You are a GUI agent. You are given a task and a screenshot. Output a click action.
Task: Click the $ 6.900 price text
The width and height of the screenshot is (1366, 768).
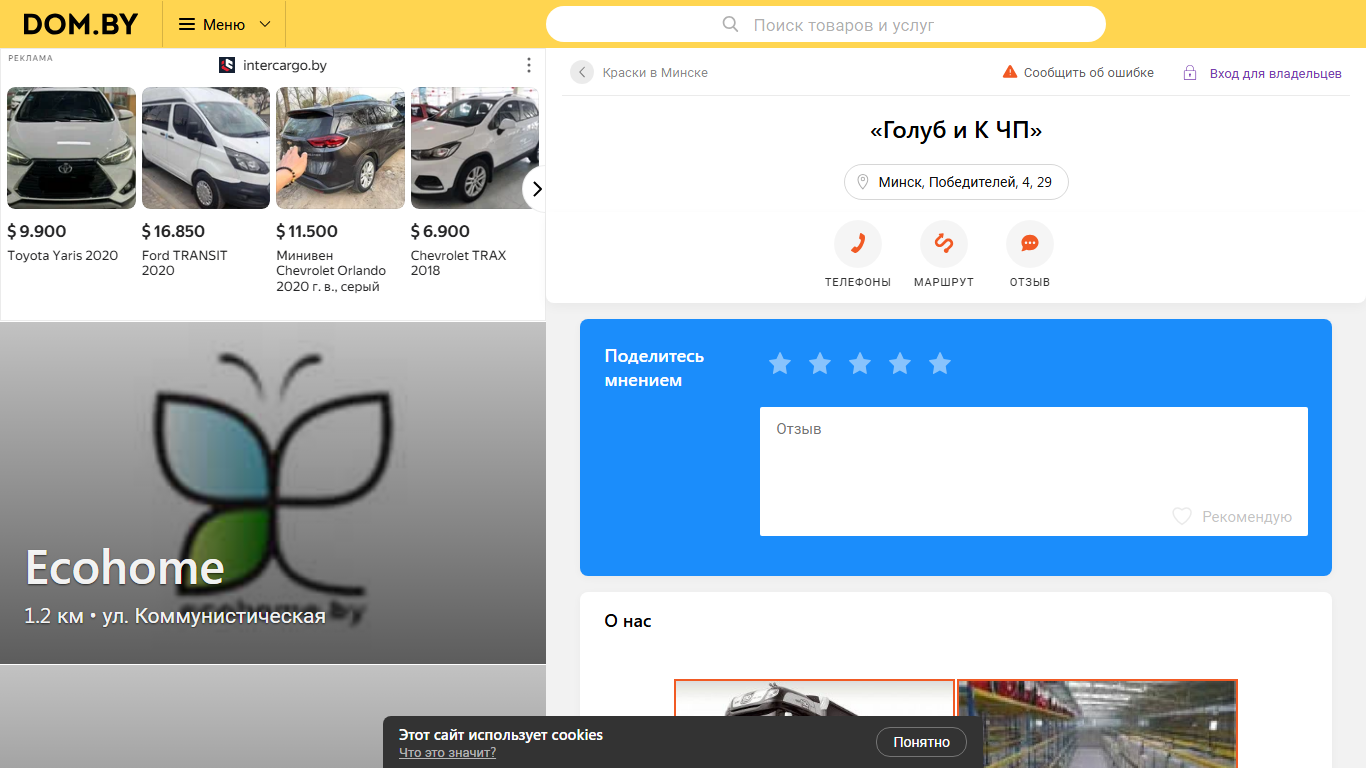440,231
